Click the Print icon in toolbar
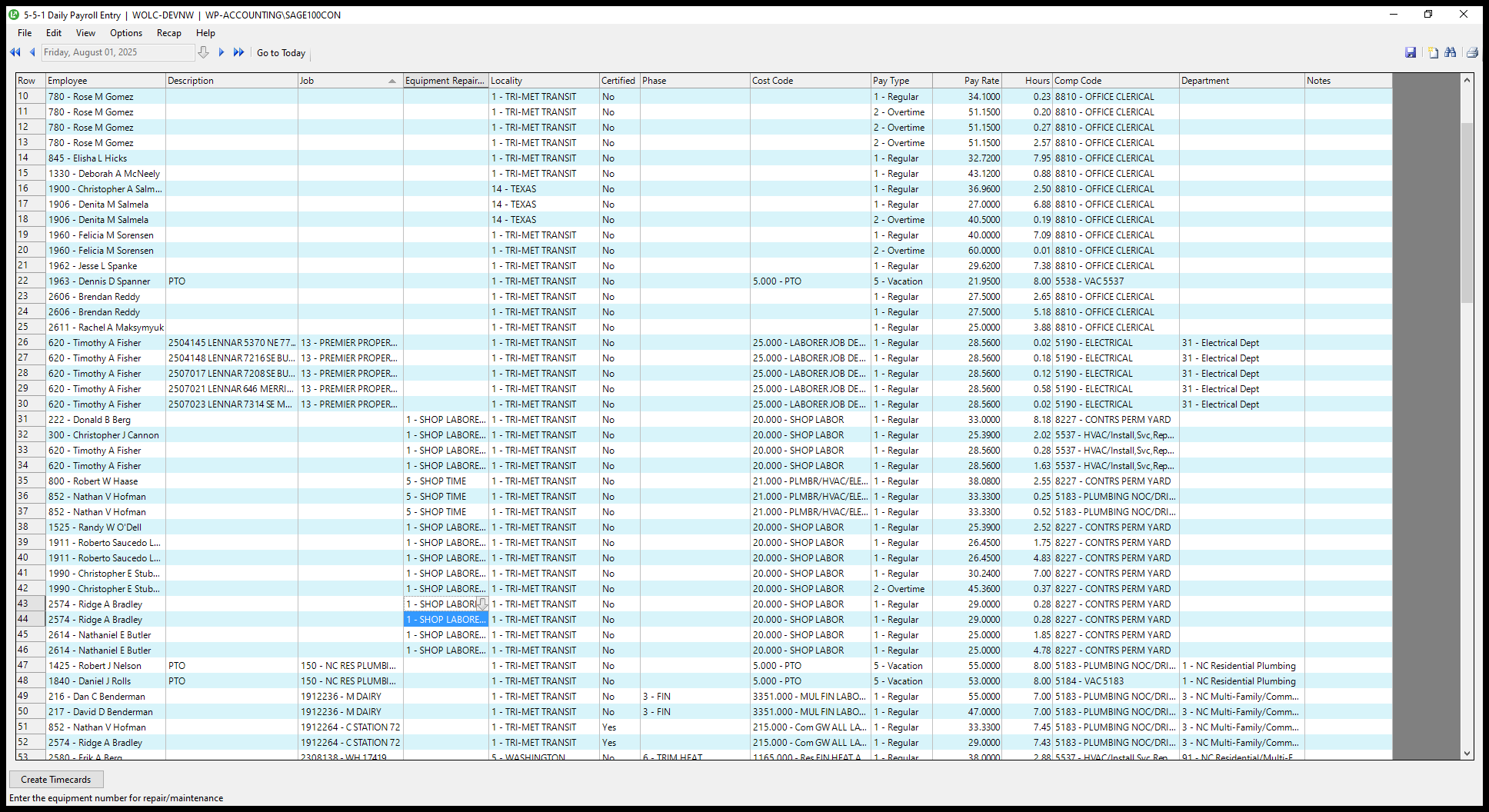Viewport: 1489px width, 812px height. pos(1472,52)
